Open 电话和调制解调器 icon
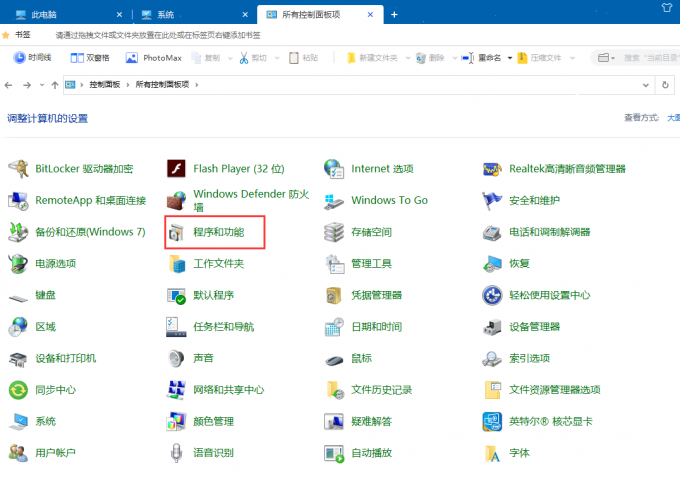This screenshot has width=680, height=493. coord(492,232)
